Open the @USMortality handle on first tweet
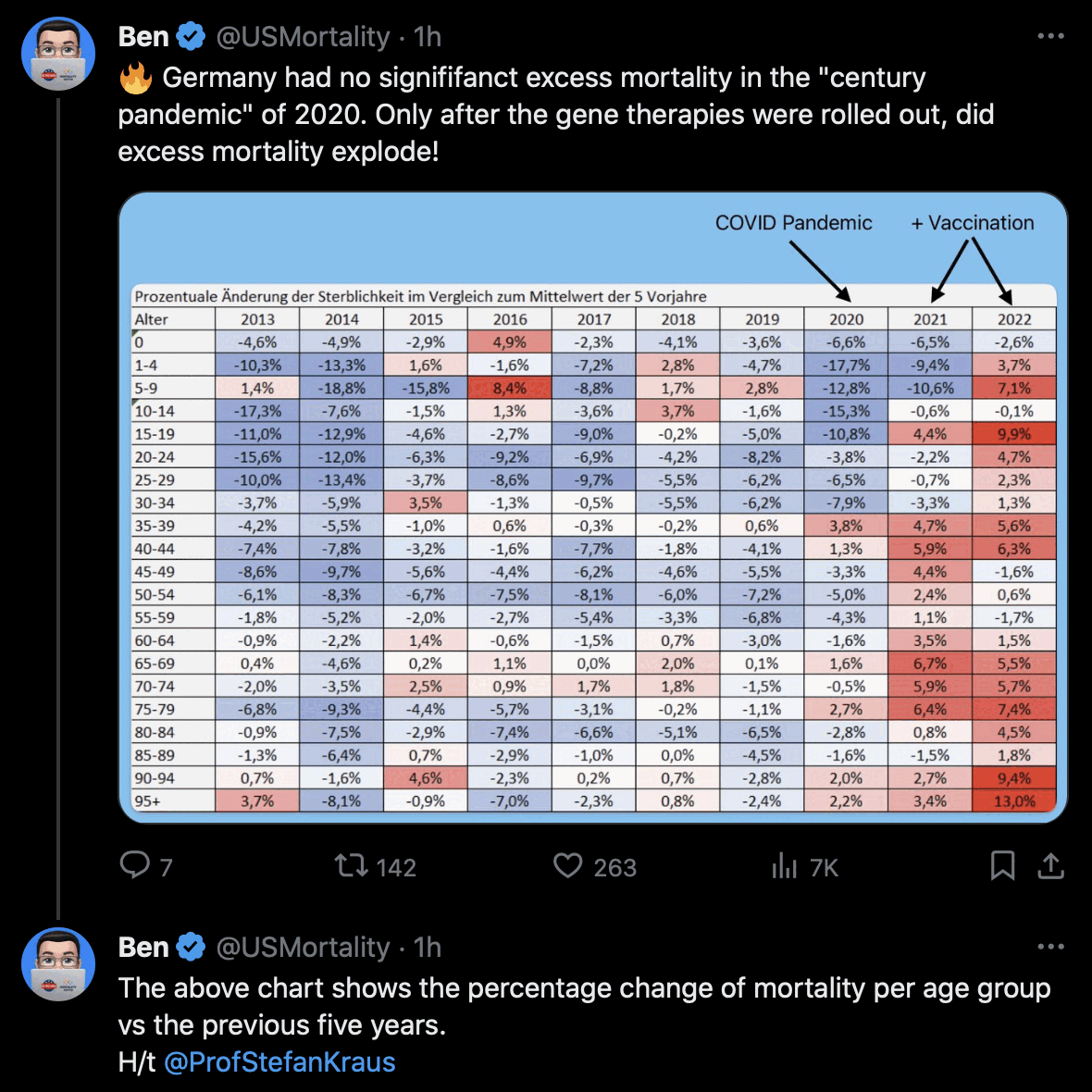Screen dimensions: 1092x1092 303,36
